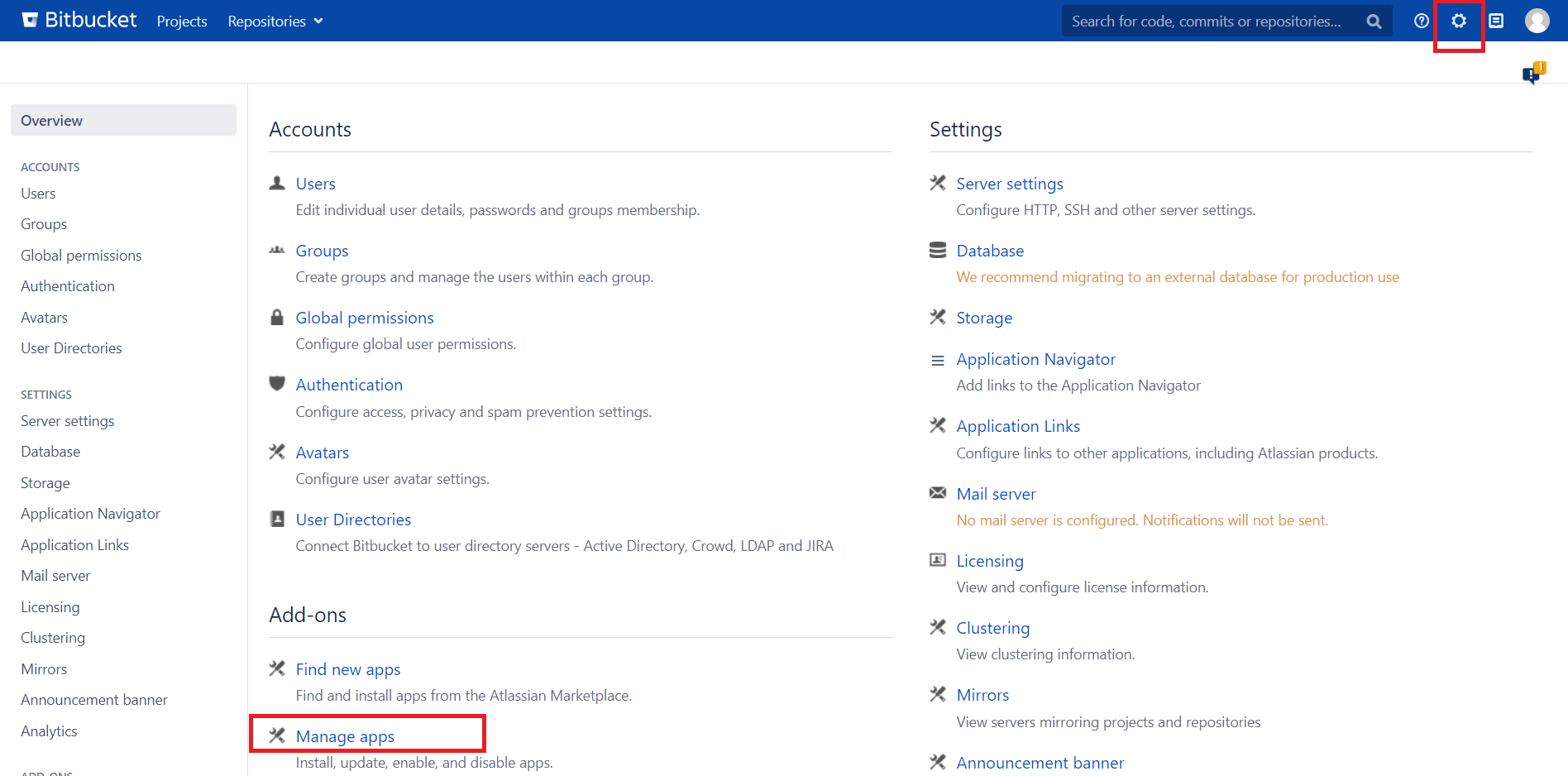The width and height of the screenshot is (1568, 776).
Task: Click in the code search field
Action: (x=1207, y=22)
